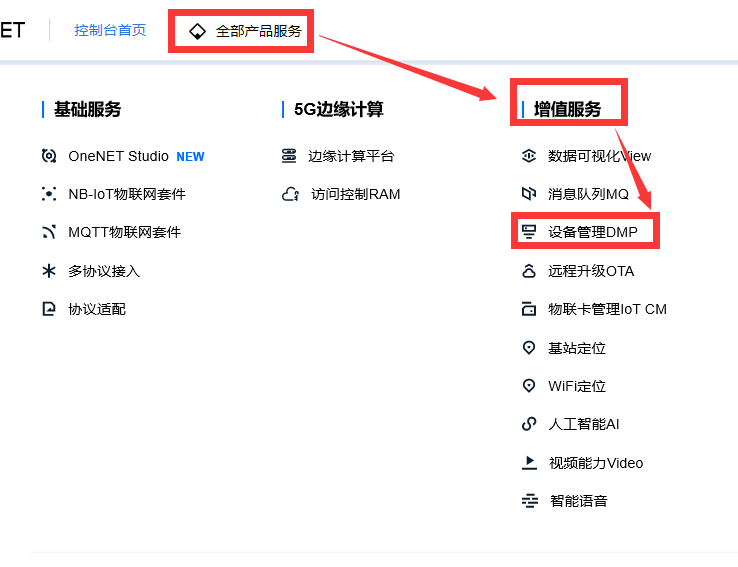Click the remote upgrade OTA icon
The height and width of the screenshot is (567, 738).
(529, 271)
